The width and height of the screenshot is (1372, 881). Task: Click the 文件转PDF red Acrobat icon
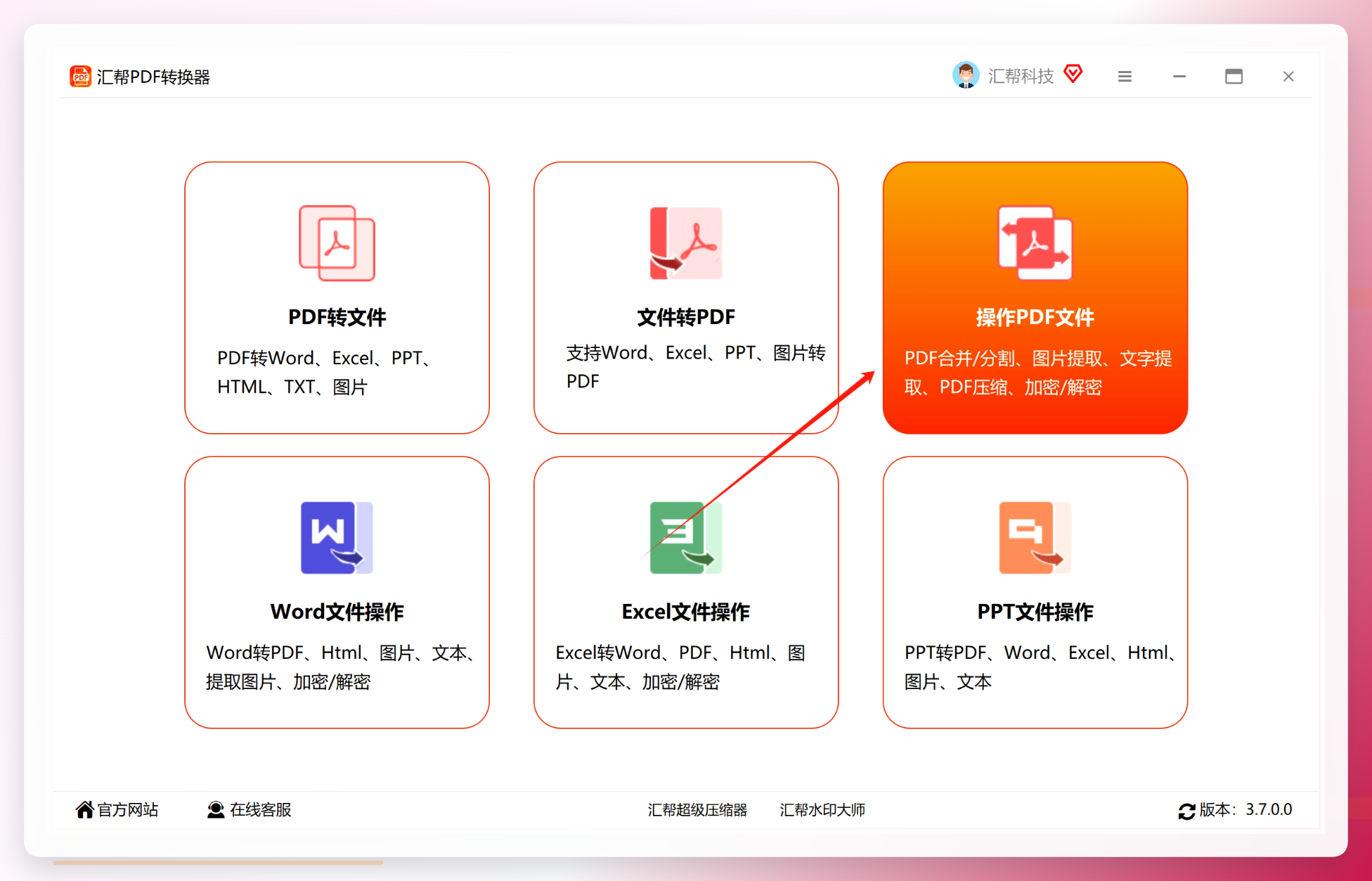tap(686, 243)
